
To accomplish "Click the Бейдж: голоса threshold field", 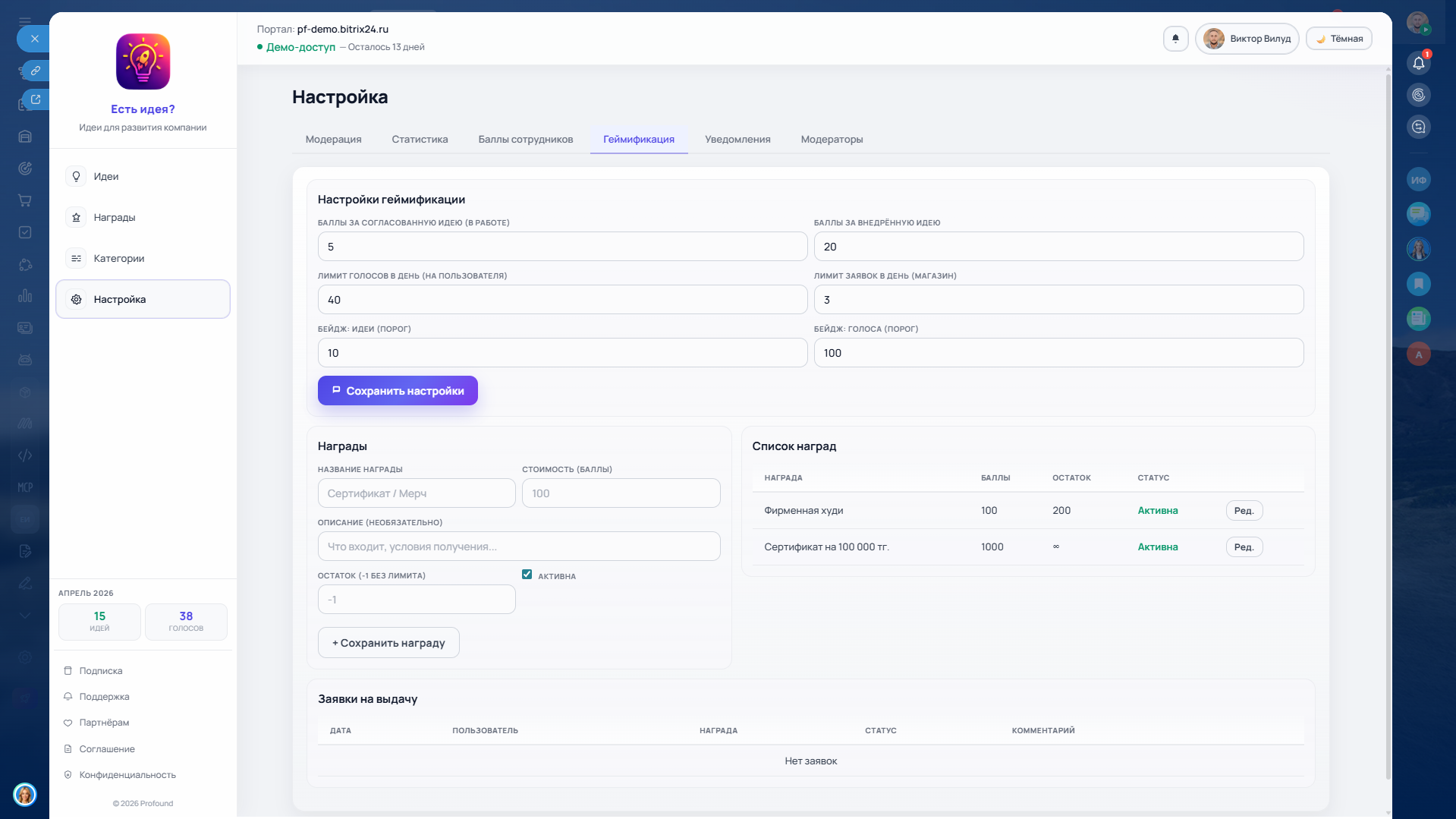I will pyautogui.click(x=1058, y=353).
